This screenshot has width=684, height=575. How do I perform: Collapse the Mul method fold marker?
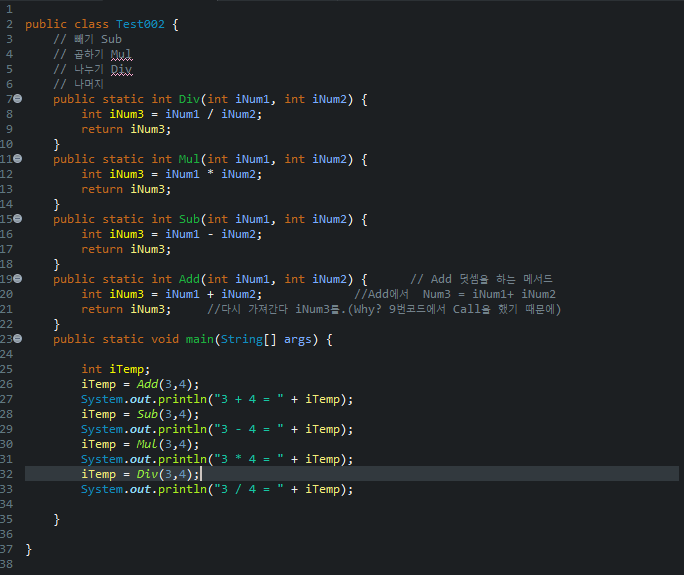click(17, 159)
